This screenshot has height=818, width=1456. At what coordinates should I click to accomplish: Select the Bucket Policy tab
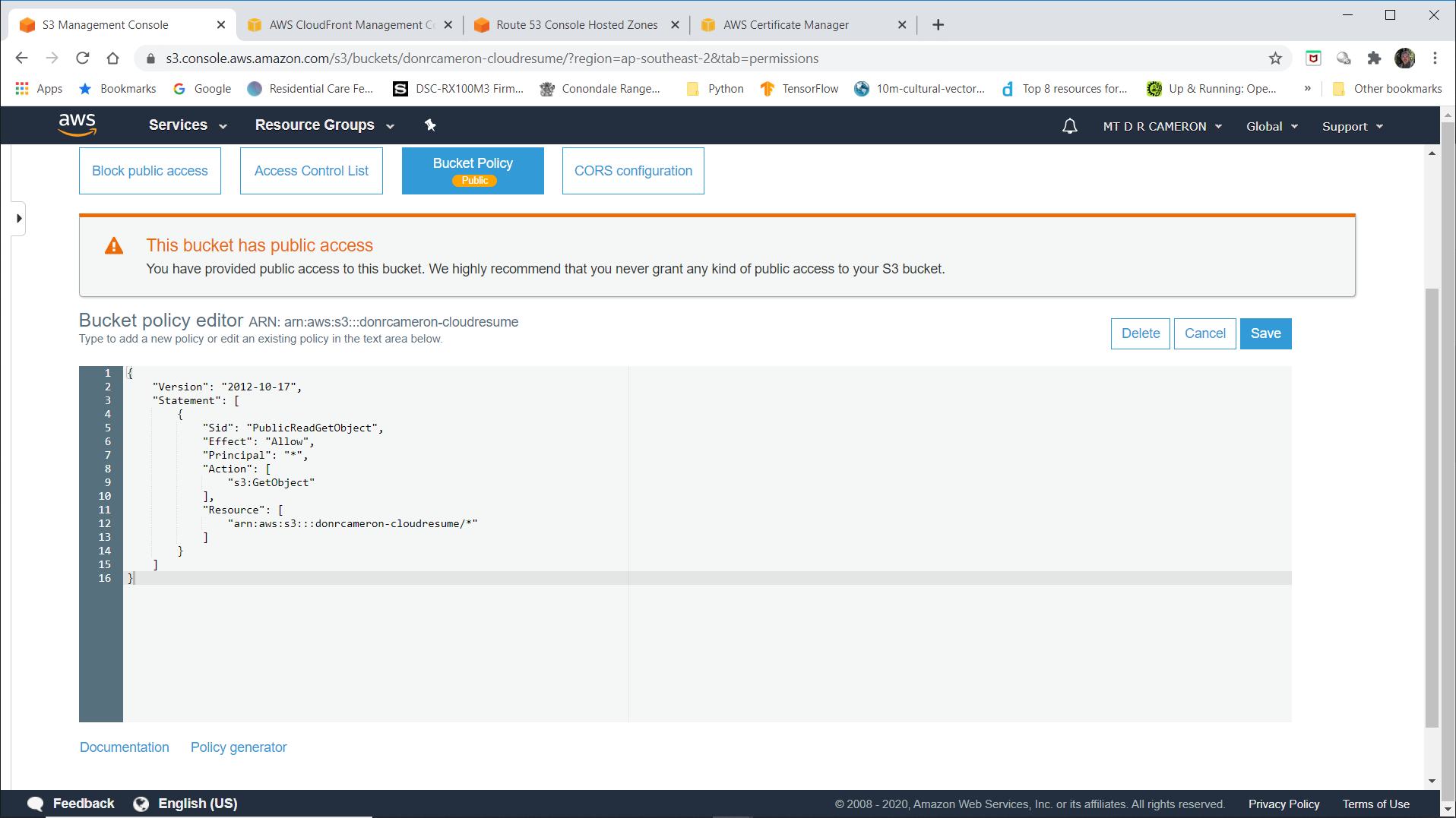point(473,171)
